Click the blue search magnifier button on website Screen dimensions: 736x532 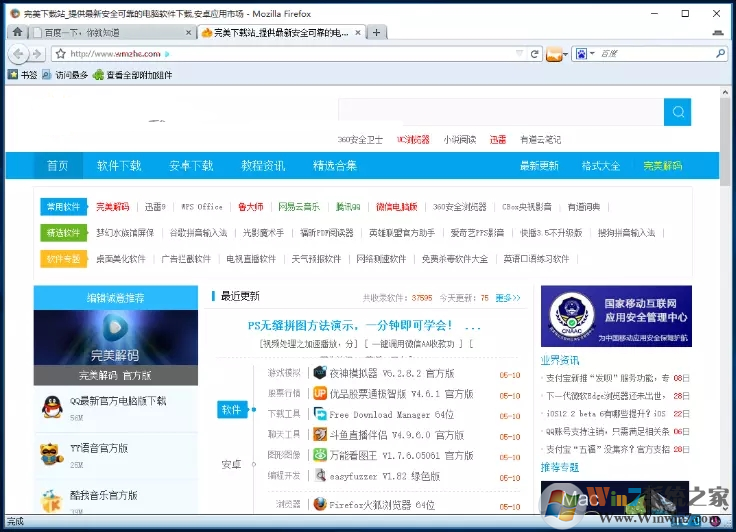pos(677,112)
